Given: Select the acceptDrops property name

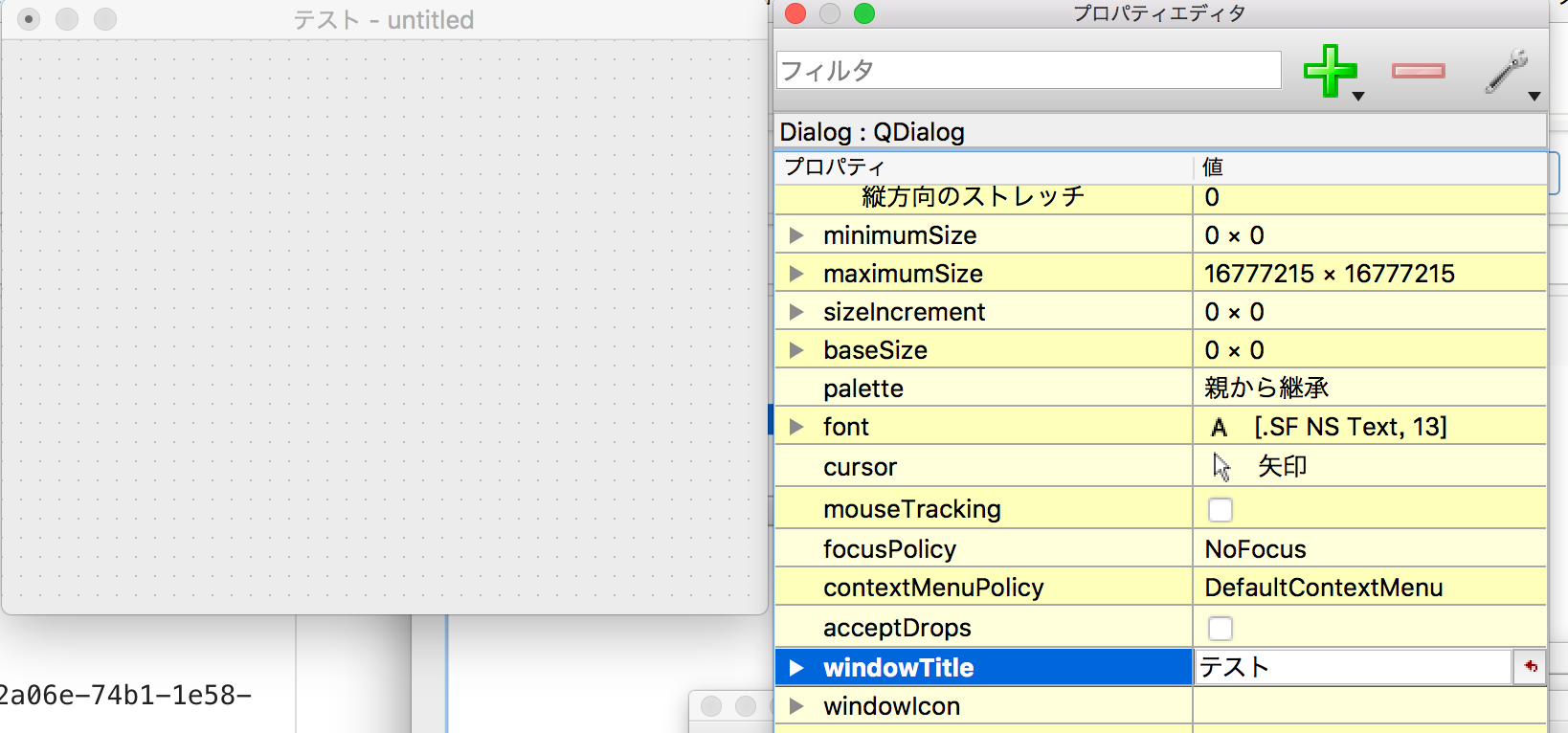Looking at the screenshot, I should pos(897,628).
